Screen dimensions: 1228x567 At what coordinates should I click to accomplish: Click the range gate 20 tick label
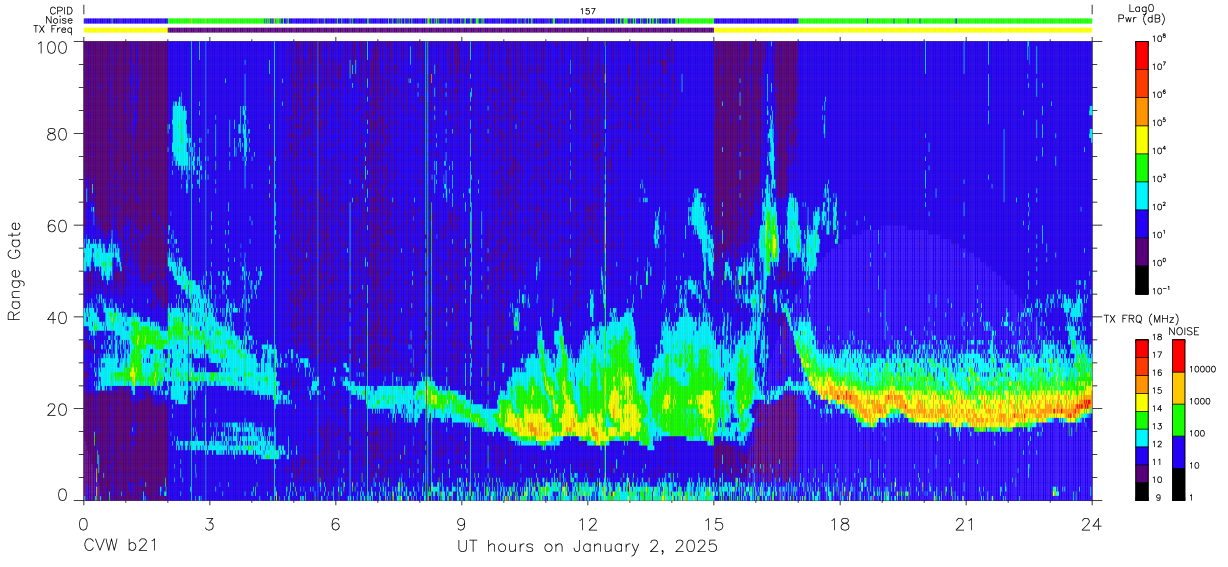tap(58, 408)
